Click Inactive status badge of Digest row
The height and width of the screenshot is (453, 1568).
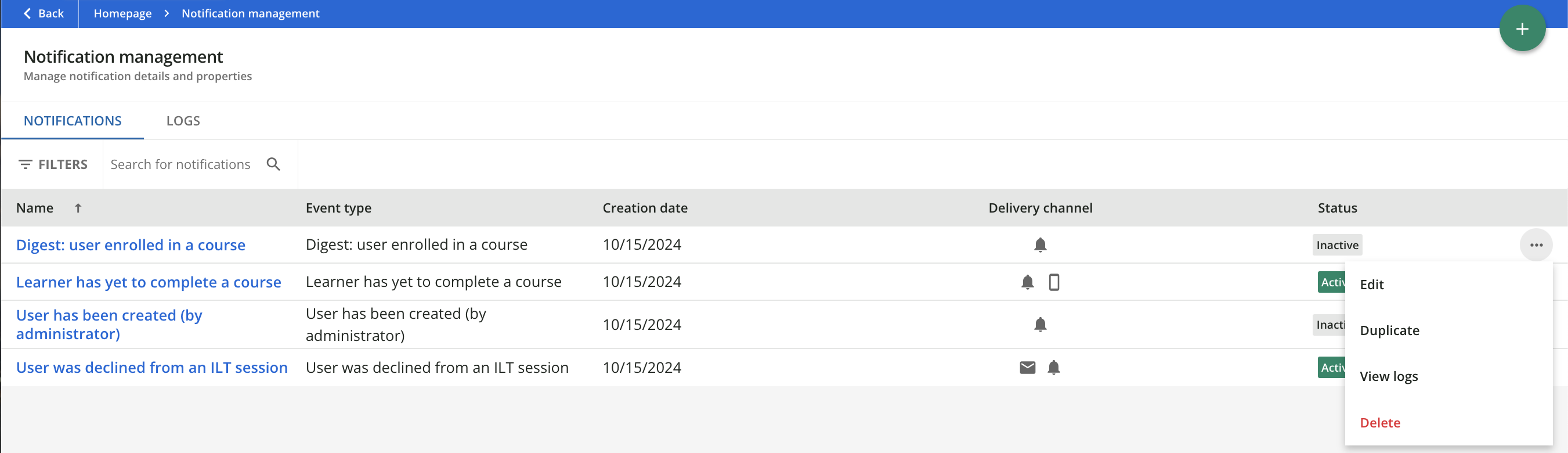(x=1337, y=245)
